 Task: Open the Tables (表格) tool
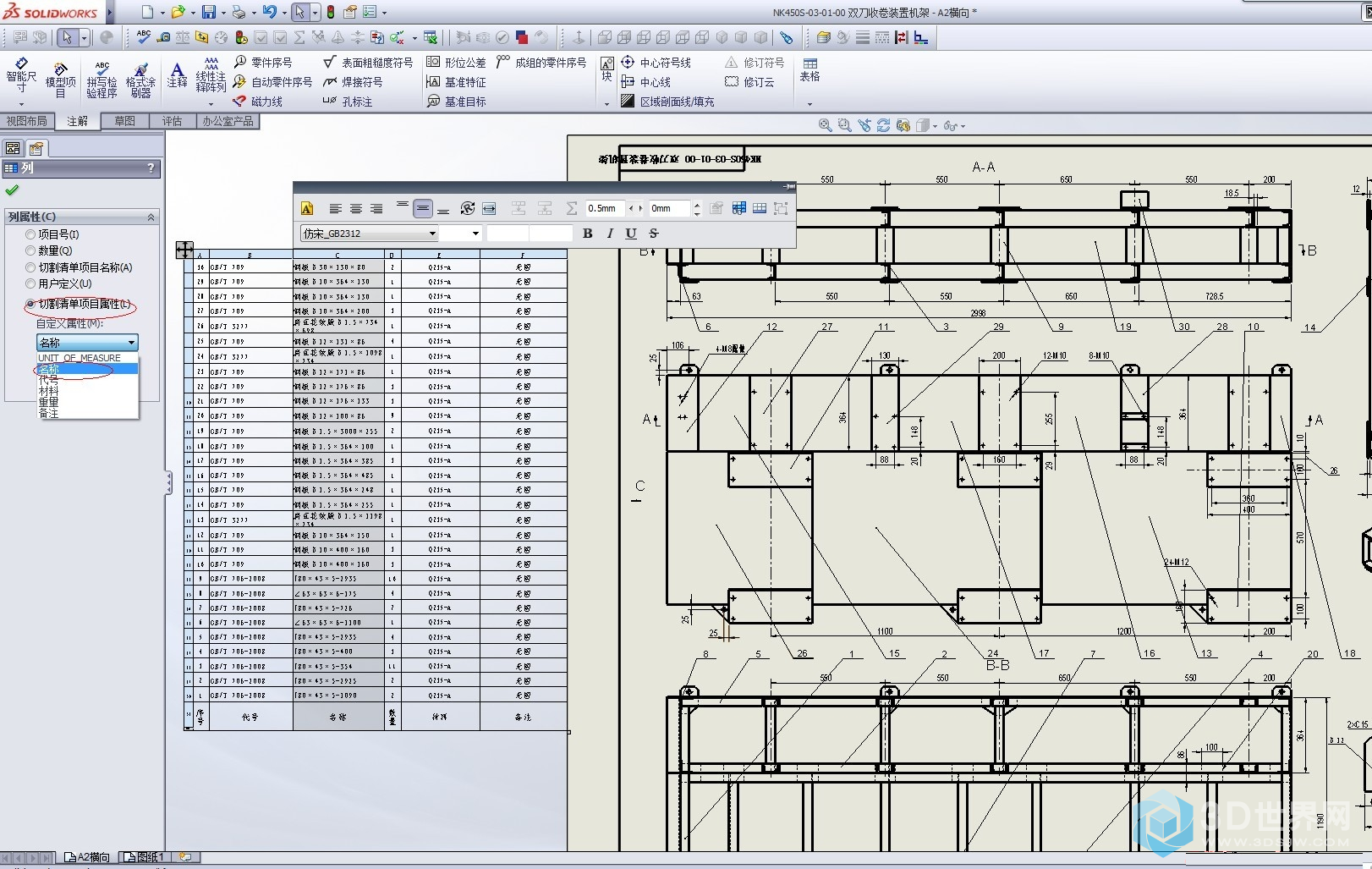(809, 69)
